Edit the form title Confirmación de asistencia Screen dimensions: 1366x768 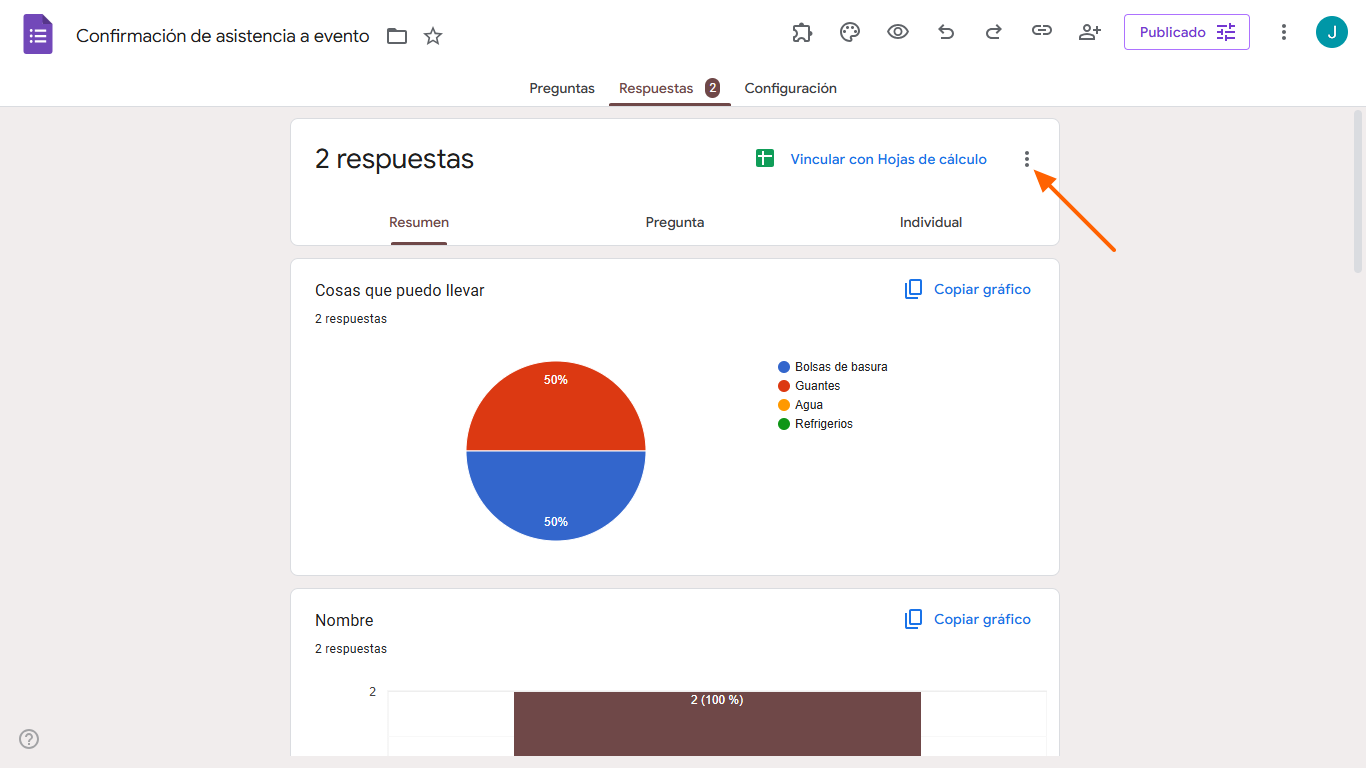222,33
